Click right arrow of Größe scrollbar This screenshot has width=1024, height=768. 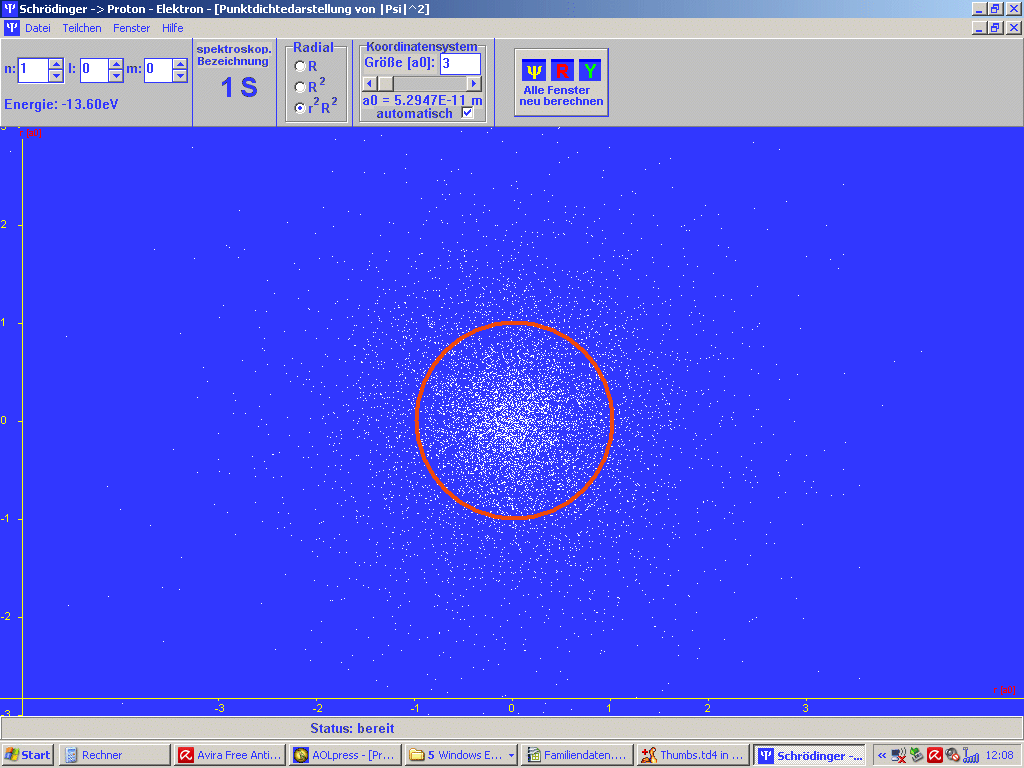point(474,84)
